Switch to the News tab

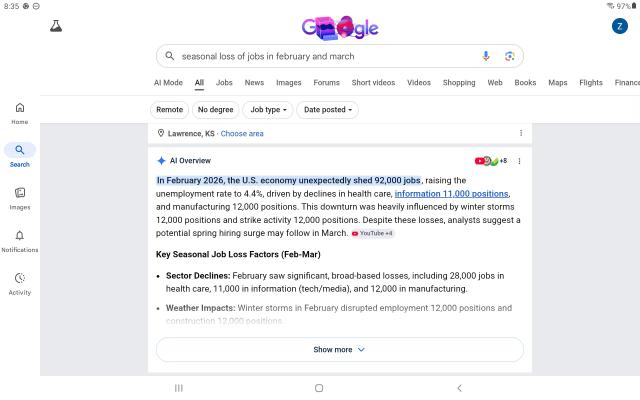click(254, 83)
